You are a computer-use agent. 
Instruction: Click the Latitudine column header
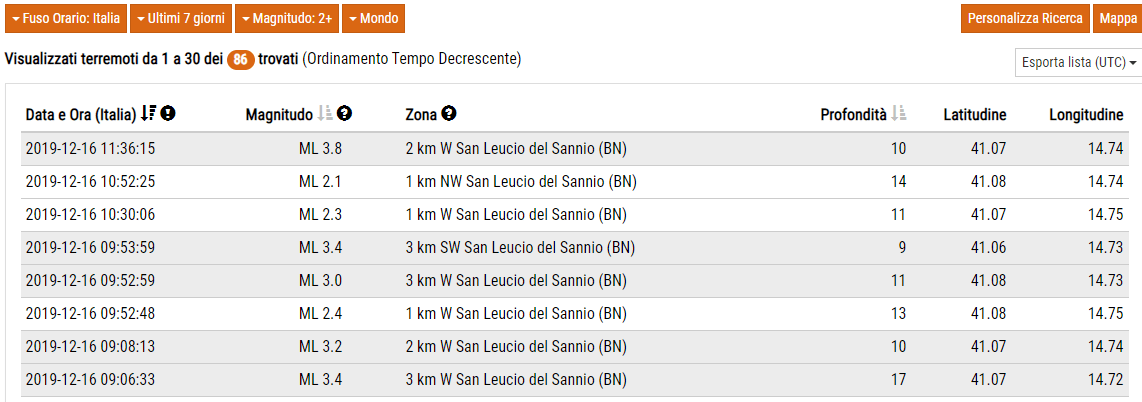pos(975,115)
